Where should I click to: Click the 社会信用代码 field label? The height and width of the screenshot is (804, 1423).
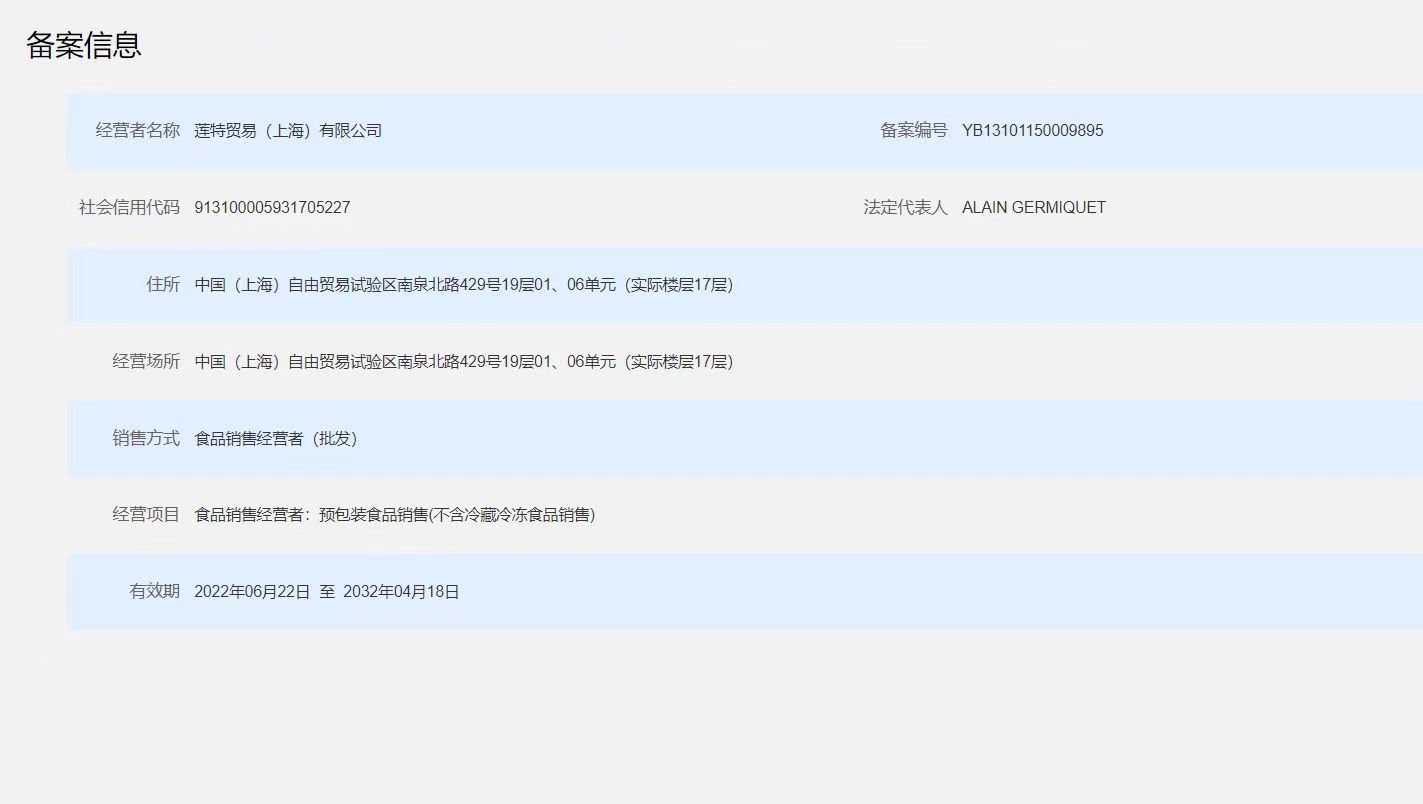click(x=129, y=208)
